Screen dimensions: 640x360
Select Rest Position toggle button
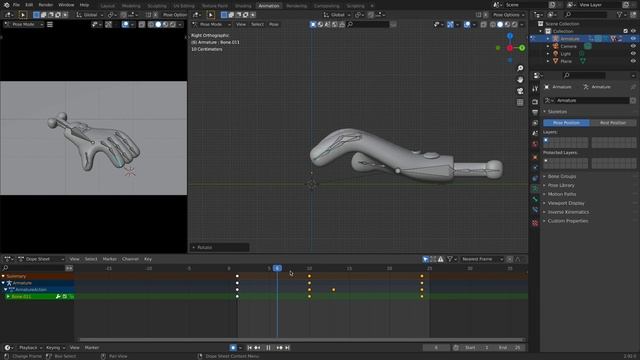(613, 123)
